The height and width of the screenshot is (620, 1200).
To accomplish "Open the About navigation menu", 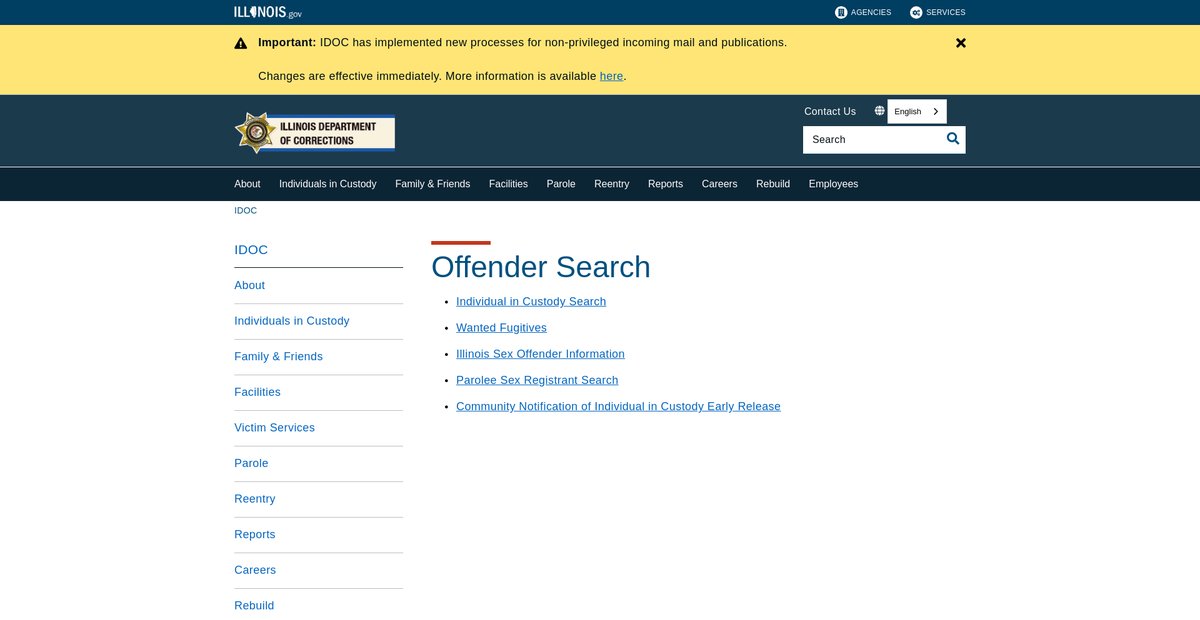I will click(247, 184).
